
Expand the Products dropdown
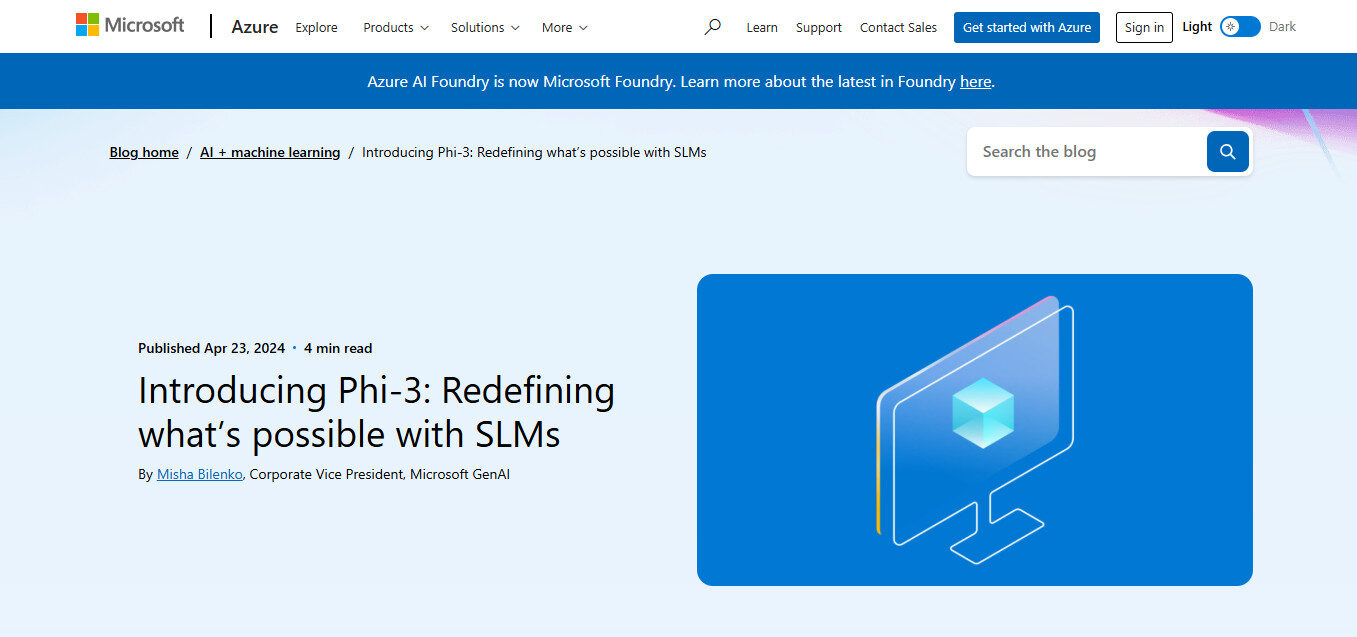click(x=396, y=27)
